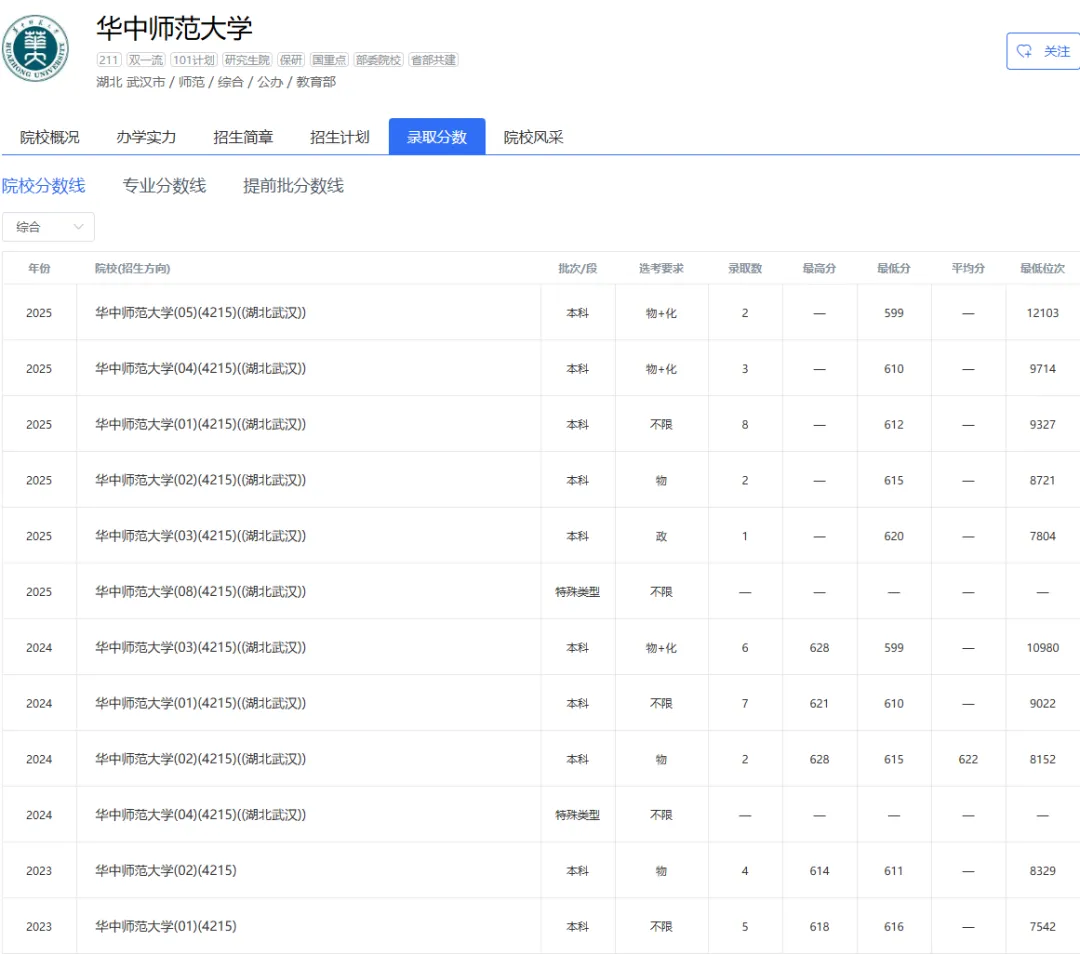Viewport: 1080px width, 954px height.
Task: Switch to 专业分数线 sub-tab
Action: [164, 186]
